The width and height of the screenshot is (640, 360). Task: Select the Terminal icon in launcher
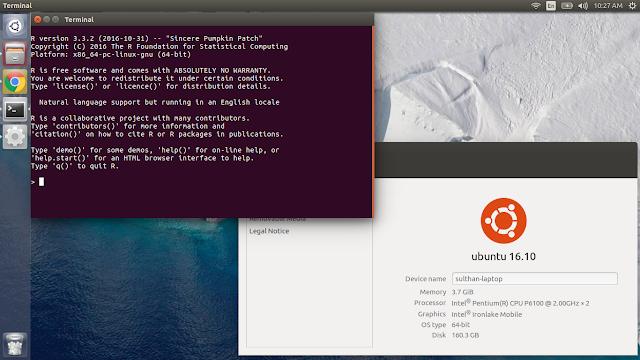(x=15, y=109)
